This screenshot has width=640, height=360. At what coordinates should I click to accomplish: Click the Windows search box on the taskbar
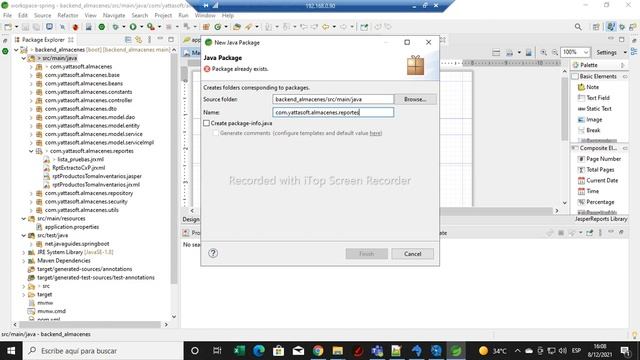(103, 351)
